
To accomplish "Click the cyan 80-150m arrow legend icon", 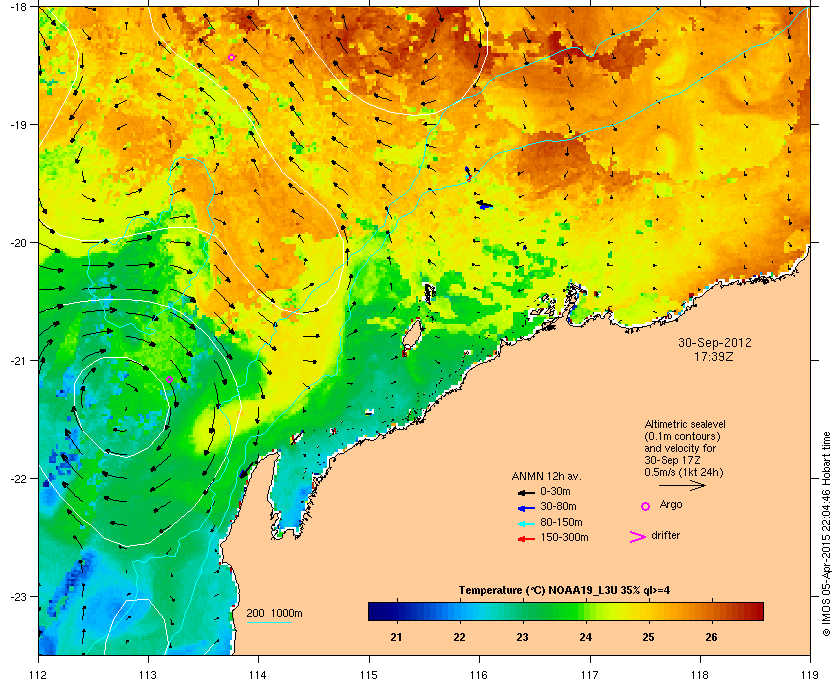I will (x=526, y=523).
